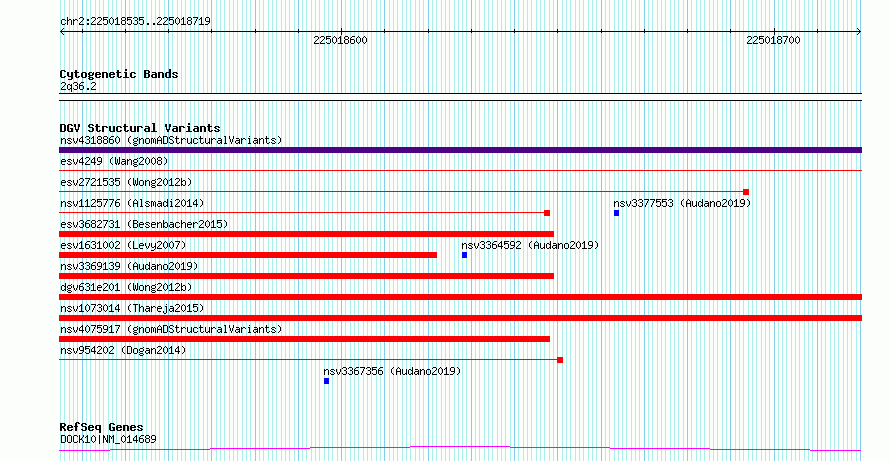This screenshot has height=461, width=890.
Task: Click the RefSeq Genes track title
Action: (x=102, y=427)
